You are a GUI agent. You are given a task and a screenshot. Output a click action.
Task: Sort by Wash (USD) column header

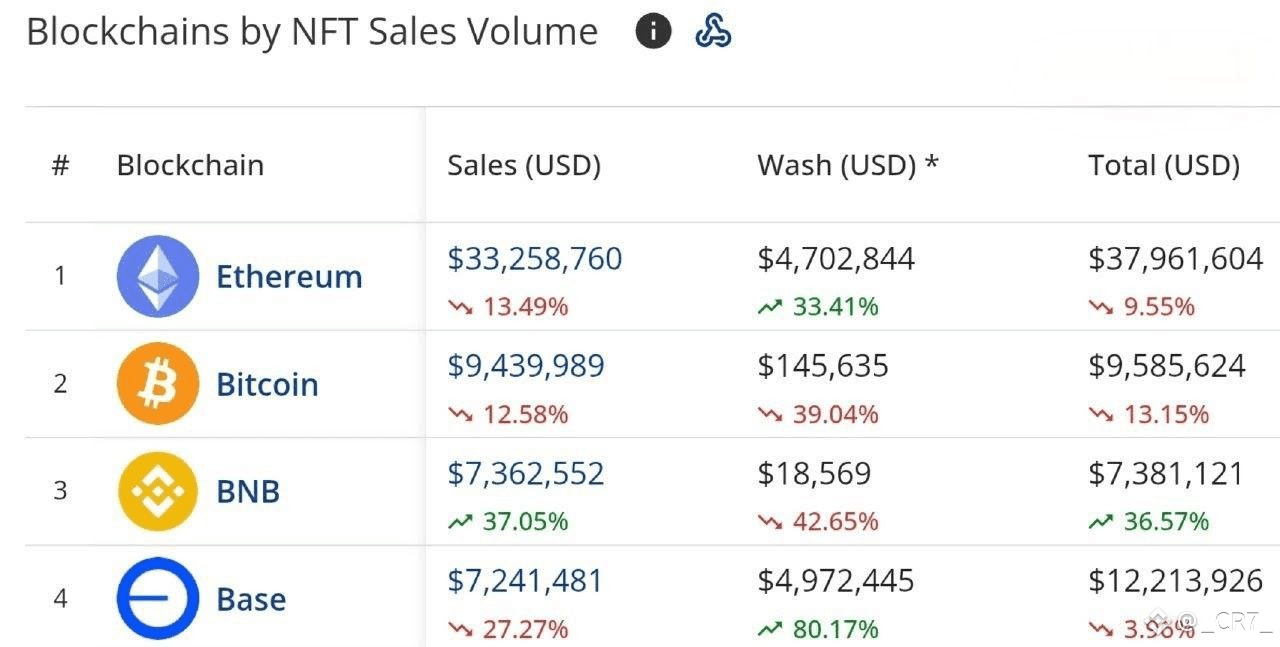point(848,165)
